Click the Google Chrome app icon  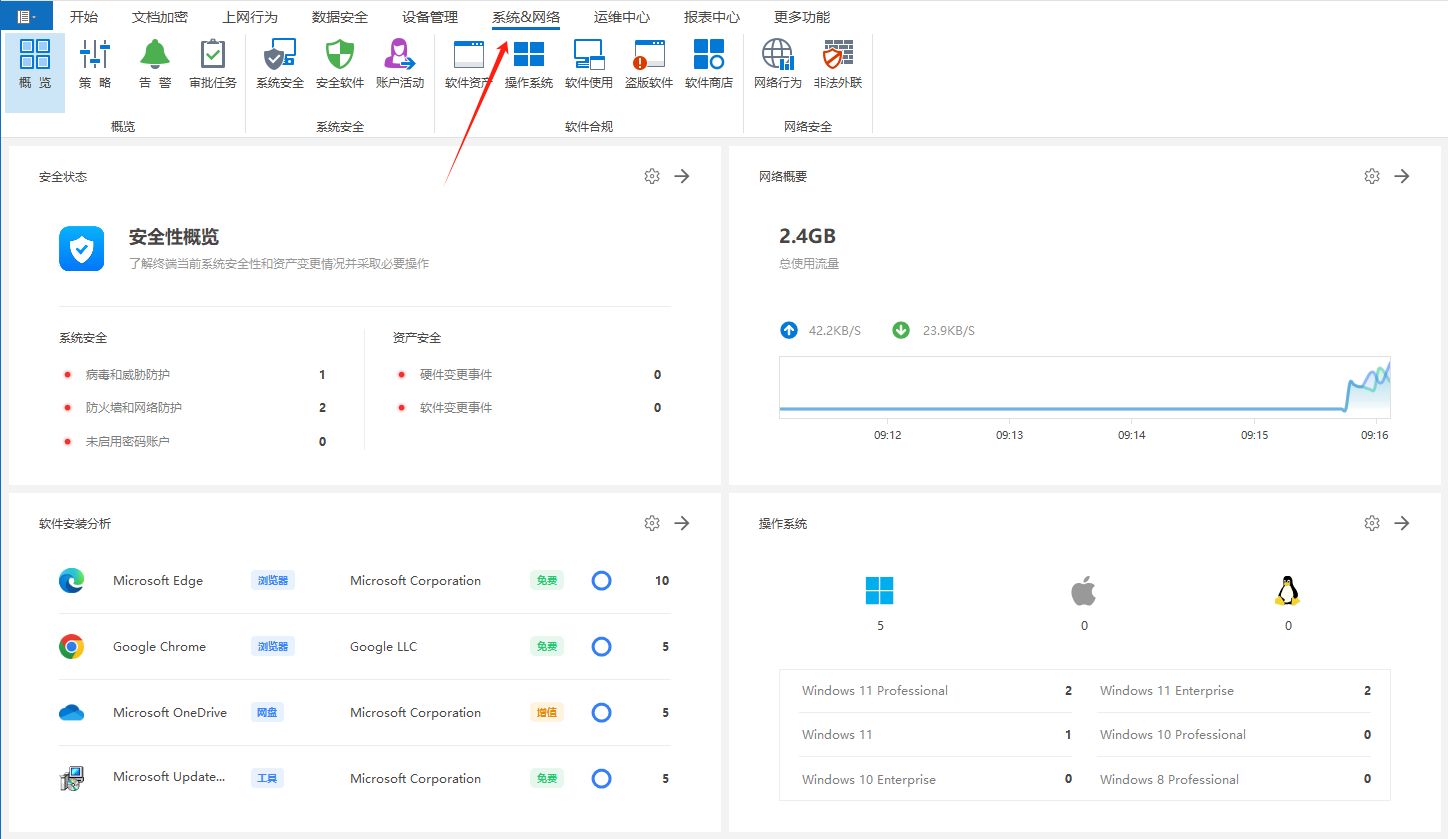71,647
